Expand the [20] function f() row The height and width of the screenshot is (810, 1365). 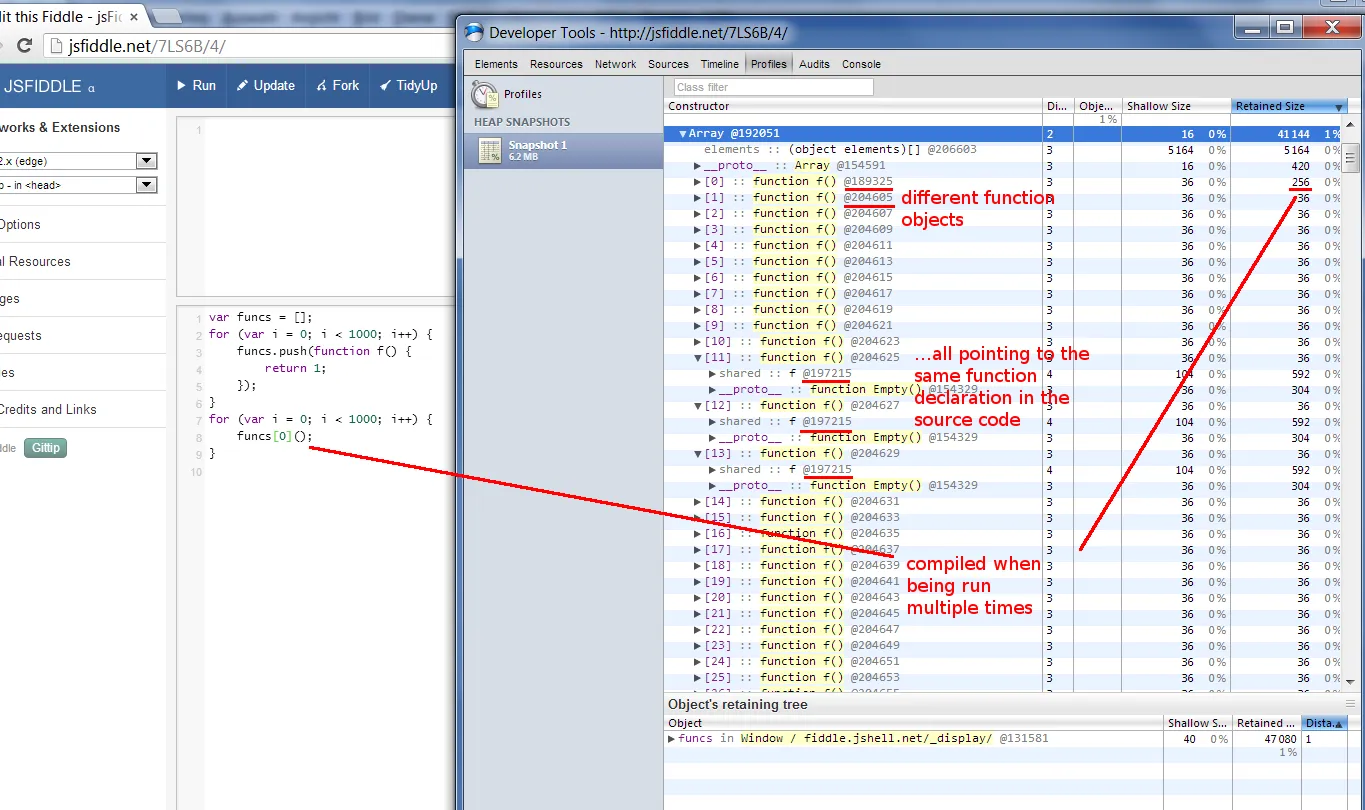[698, 598]
